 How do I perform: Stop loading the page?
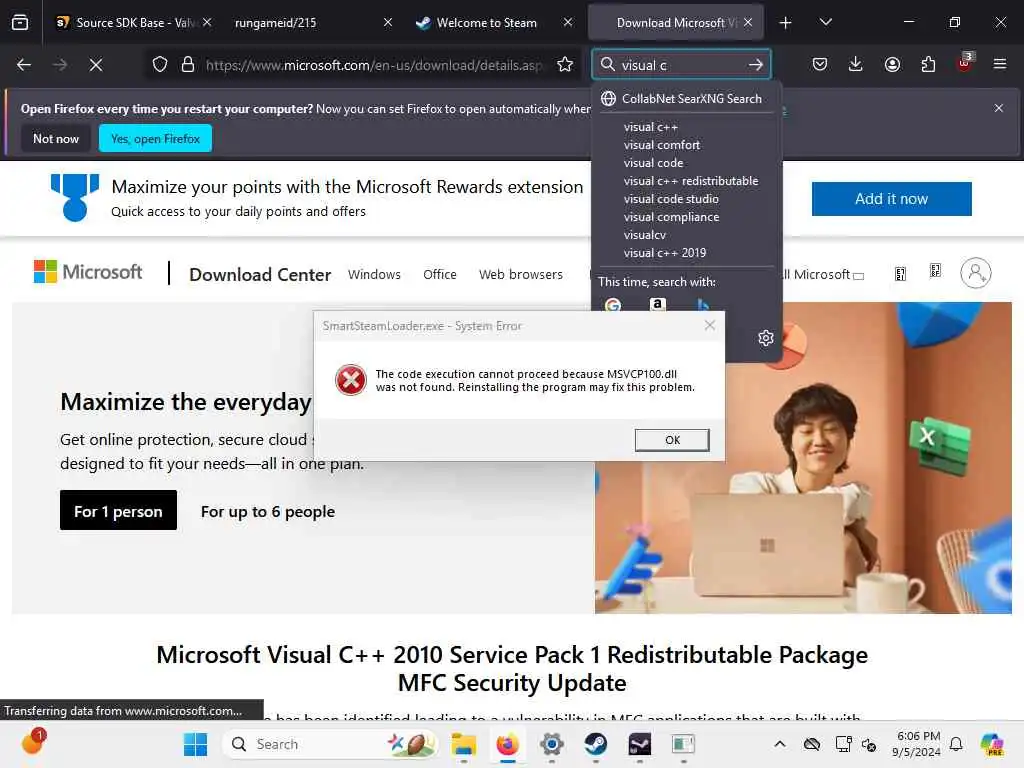[96, 65]
